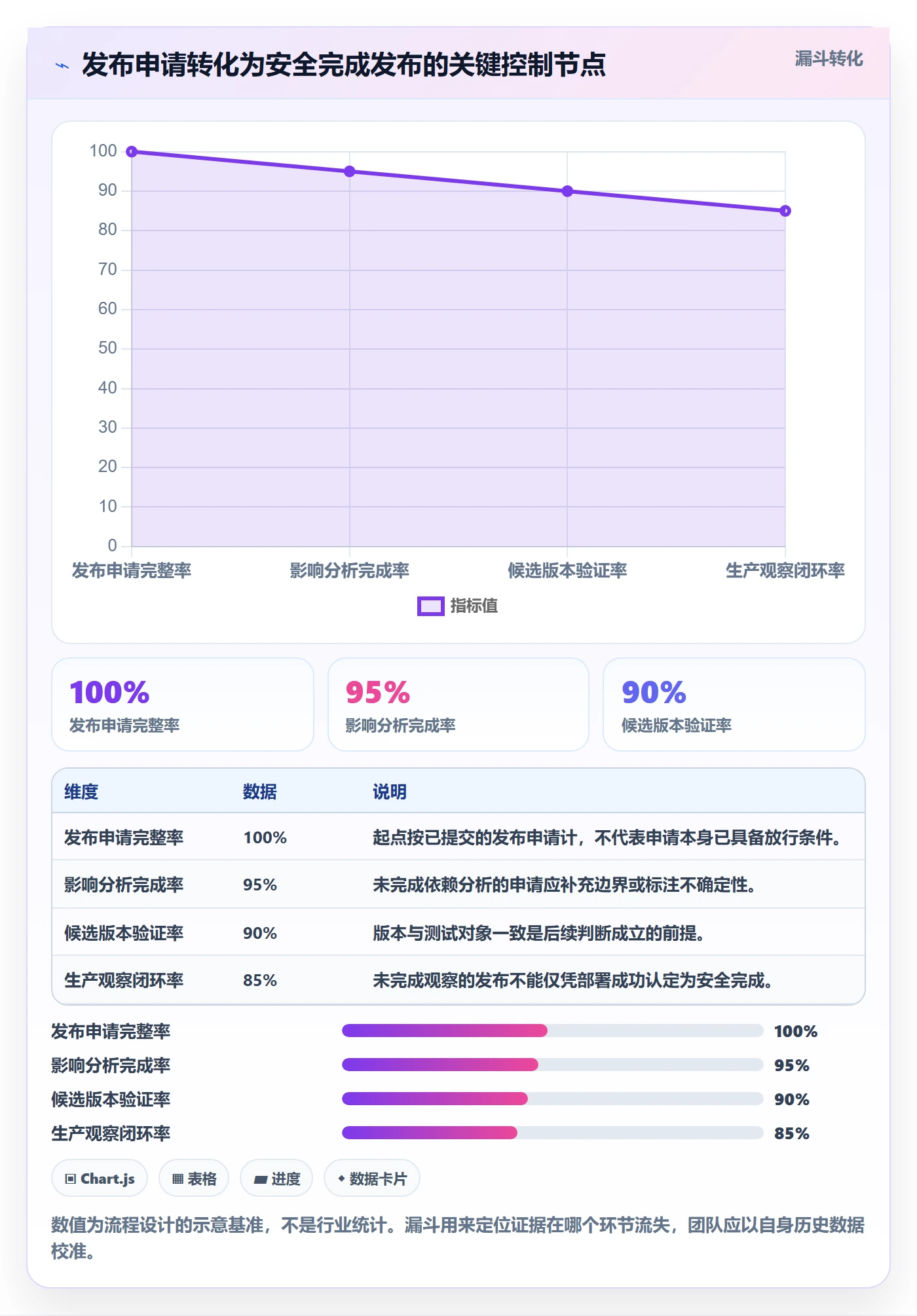Click the 85% label beside the progress bar

click(x=792, y=1133)
